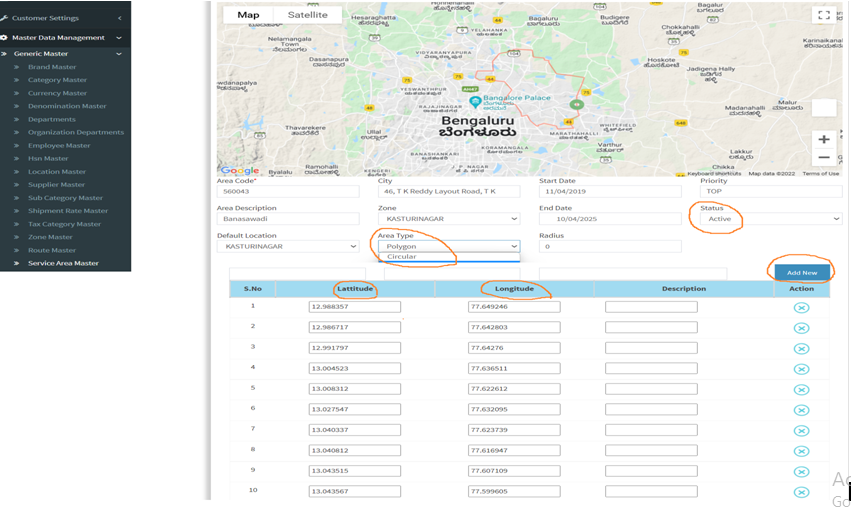Screen dimensions: 851x511
Task: Delete row 8 with the X icon
Action: coord(801,451)
